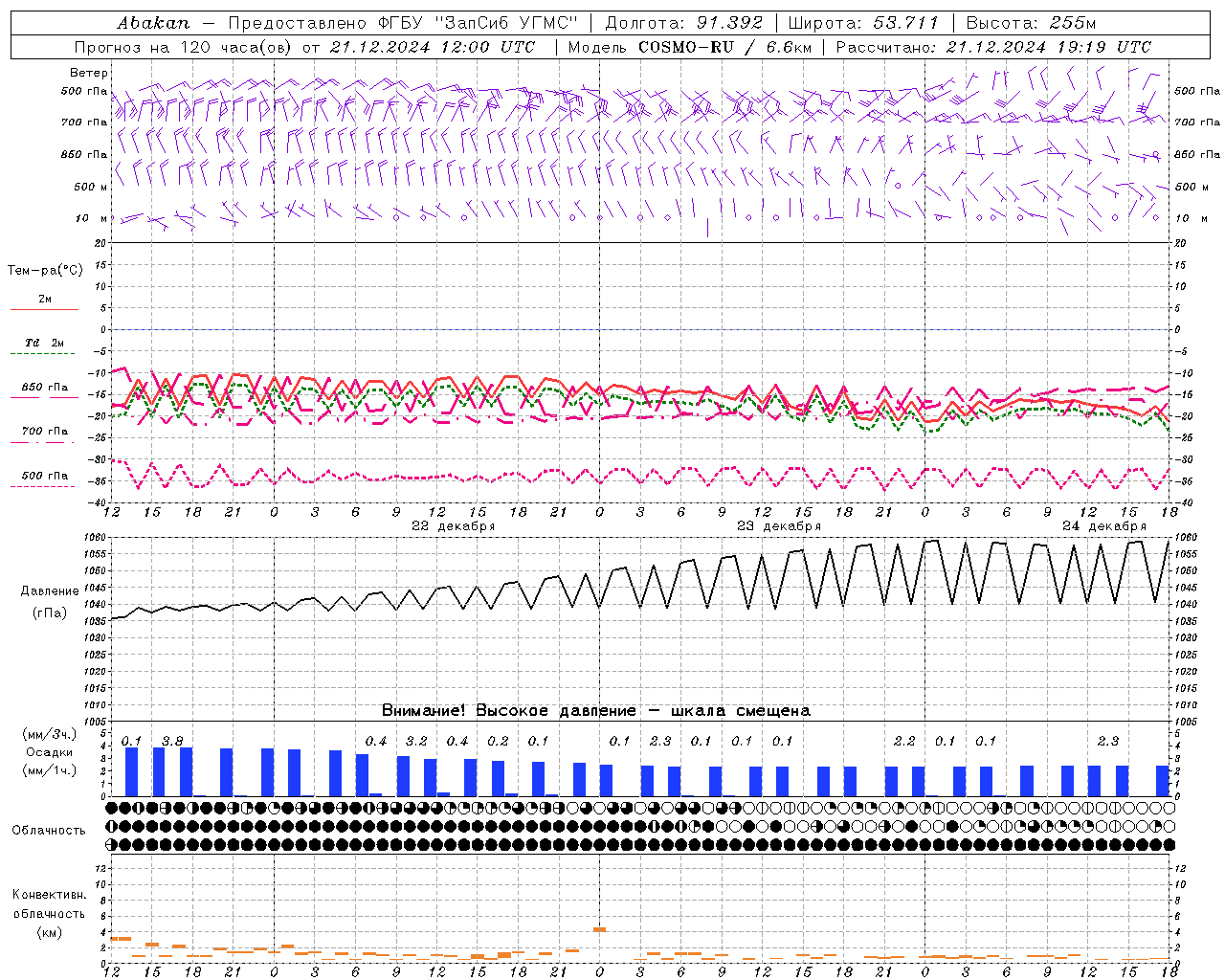Screen dimensions: 1225x980
Task: Click the "(мм/1ч.)" precipitation unit label
Action: pyautogui.click(x=50, y=771)
